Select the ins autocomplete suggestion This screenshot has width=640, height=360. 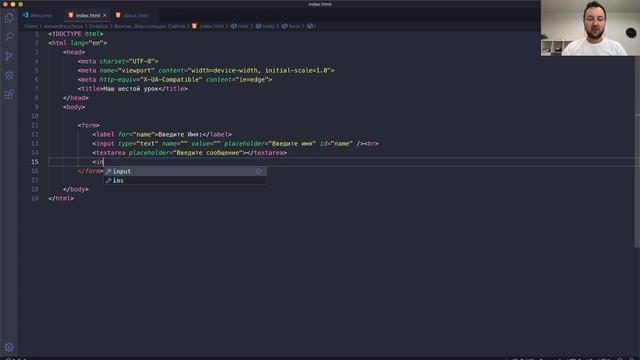pos(185,180)
